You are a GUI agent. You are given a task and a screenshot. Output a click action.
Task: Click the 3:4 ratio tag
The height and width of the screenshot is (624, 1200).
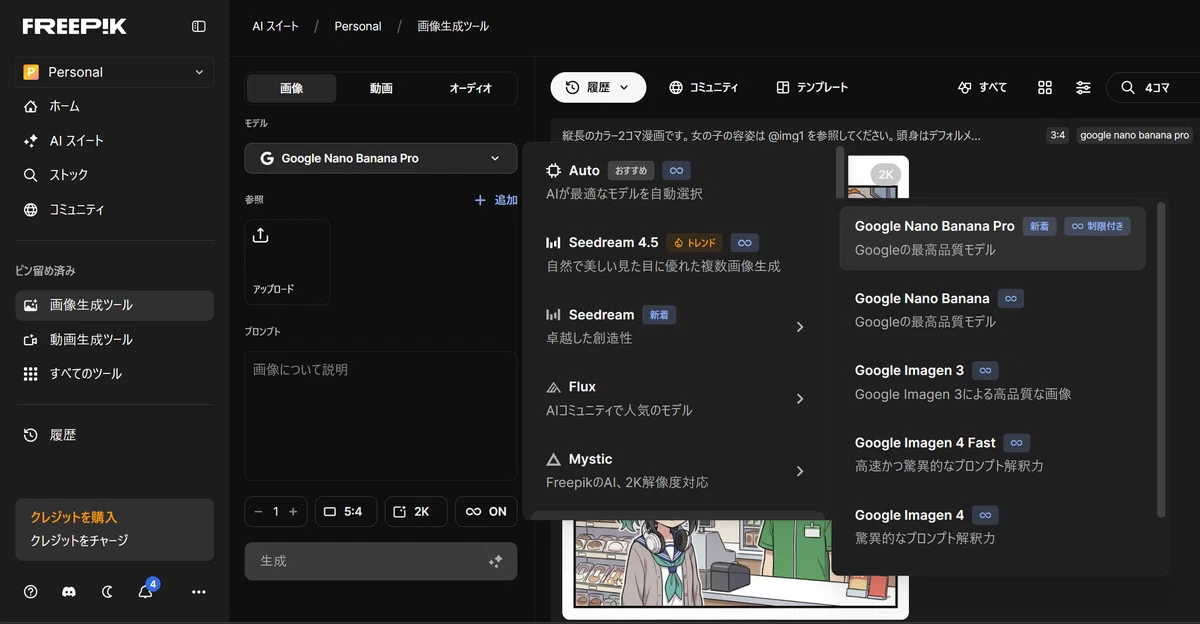pyautogui.click(x=1057, y=135)
